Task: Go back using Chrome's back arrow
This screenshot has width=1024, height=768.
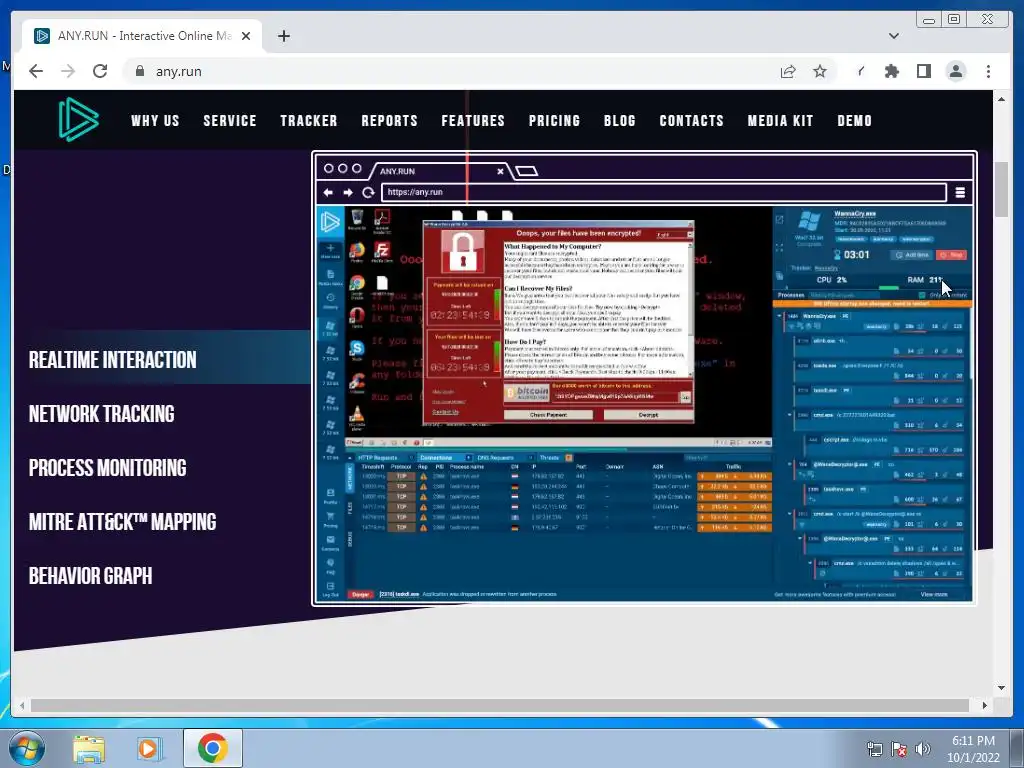Action: point(36,71)
